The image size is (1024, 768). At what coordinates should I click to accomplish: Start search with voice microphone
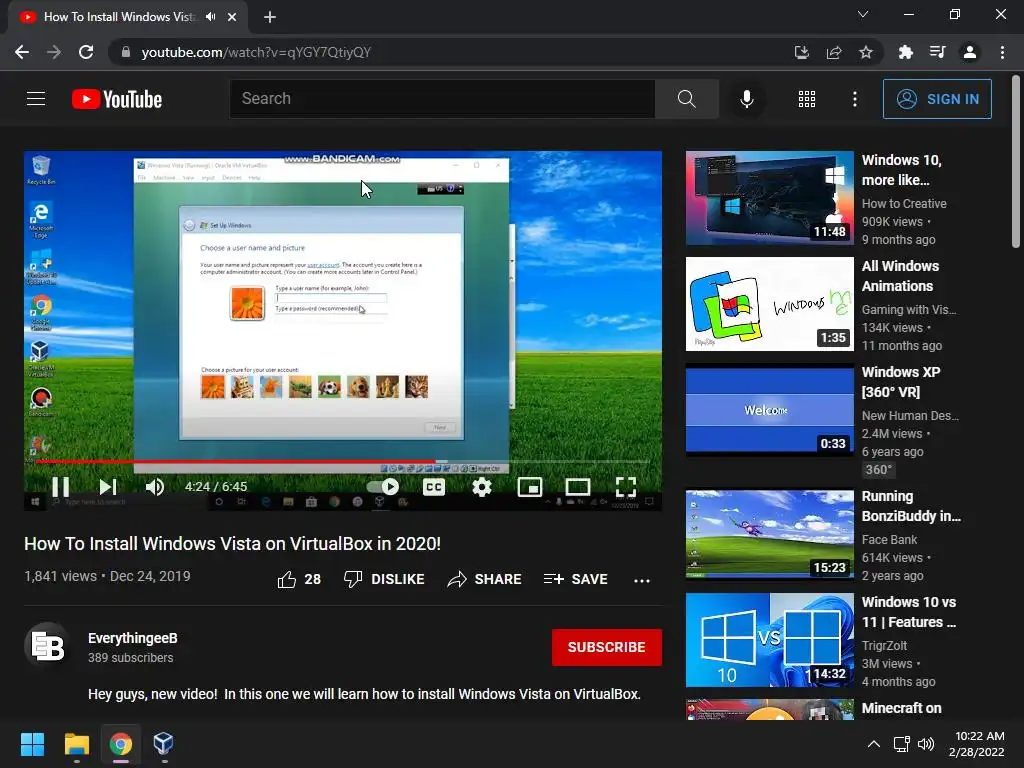tap(746, 99)
